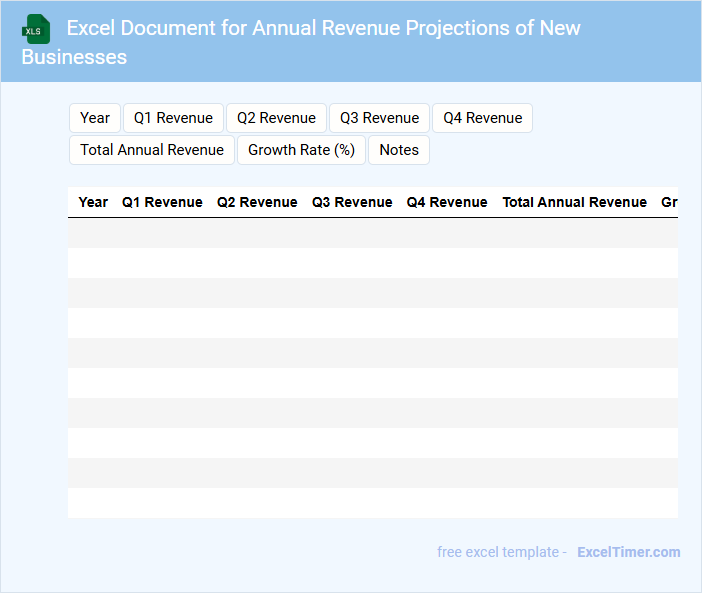The width and height of the screenshot is (702, 593).
Task: Click the partially visible Growth Rate column header
Action: [668, 202]
